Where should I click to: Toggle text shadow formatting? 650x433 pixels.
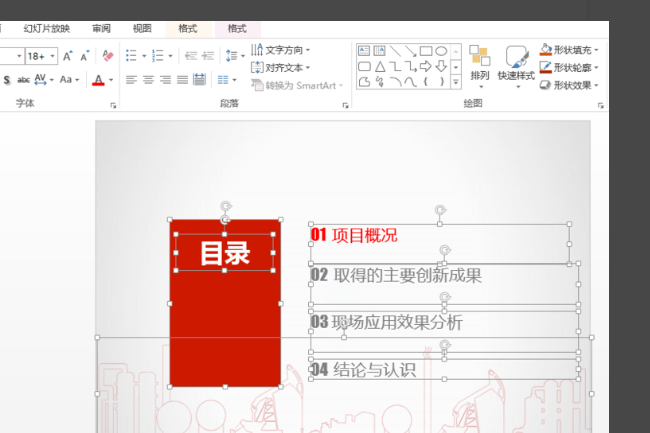tap(7, 80)
